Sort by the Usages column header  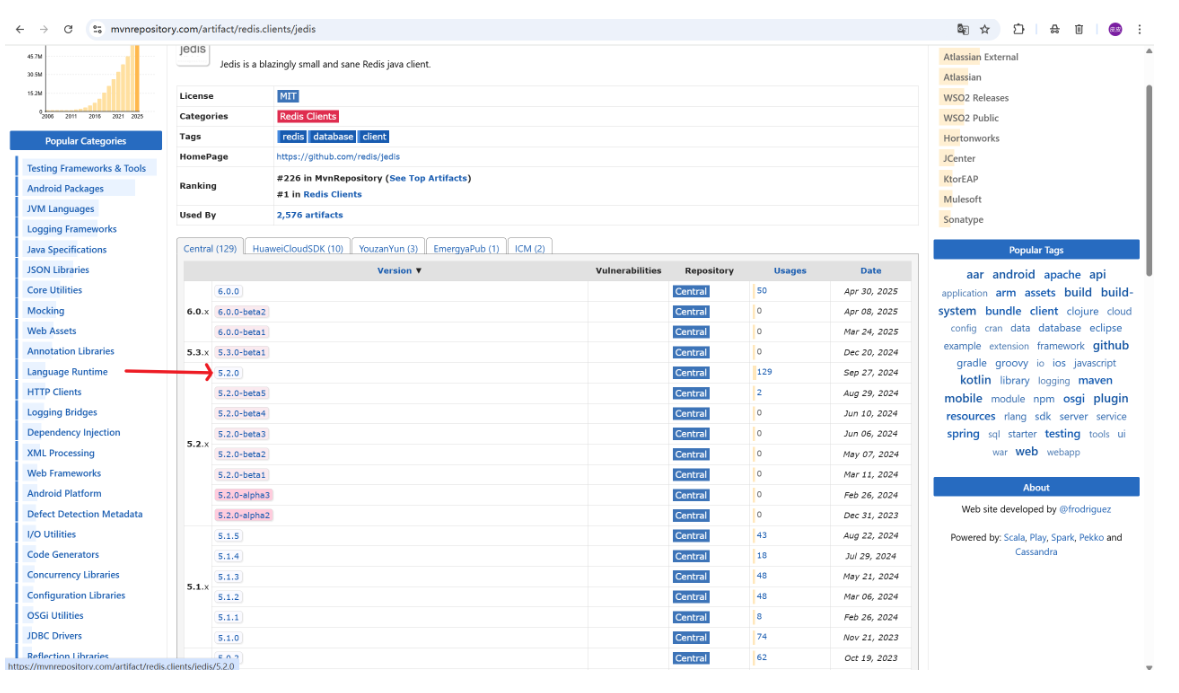[x=790, y=271]
